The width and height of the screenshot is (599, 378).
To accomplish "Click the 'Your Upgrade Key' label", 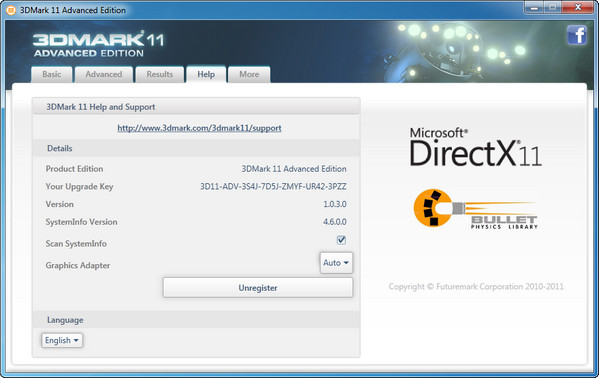I will (x=79, y=187).
